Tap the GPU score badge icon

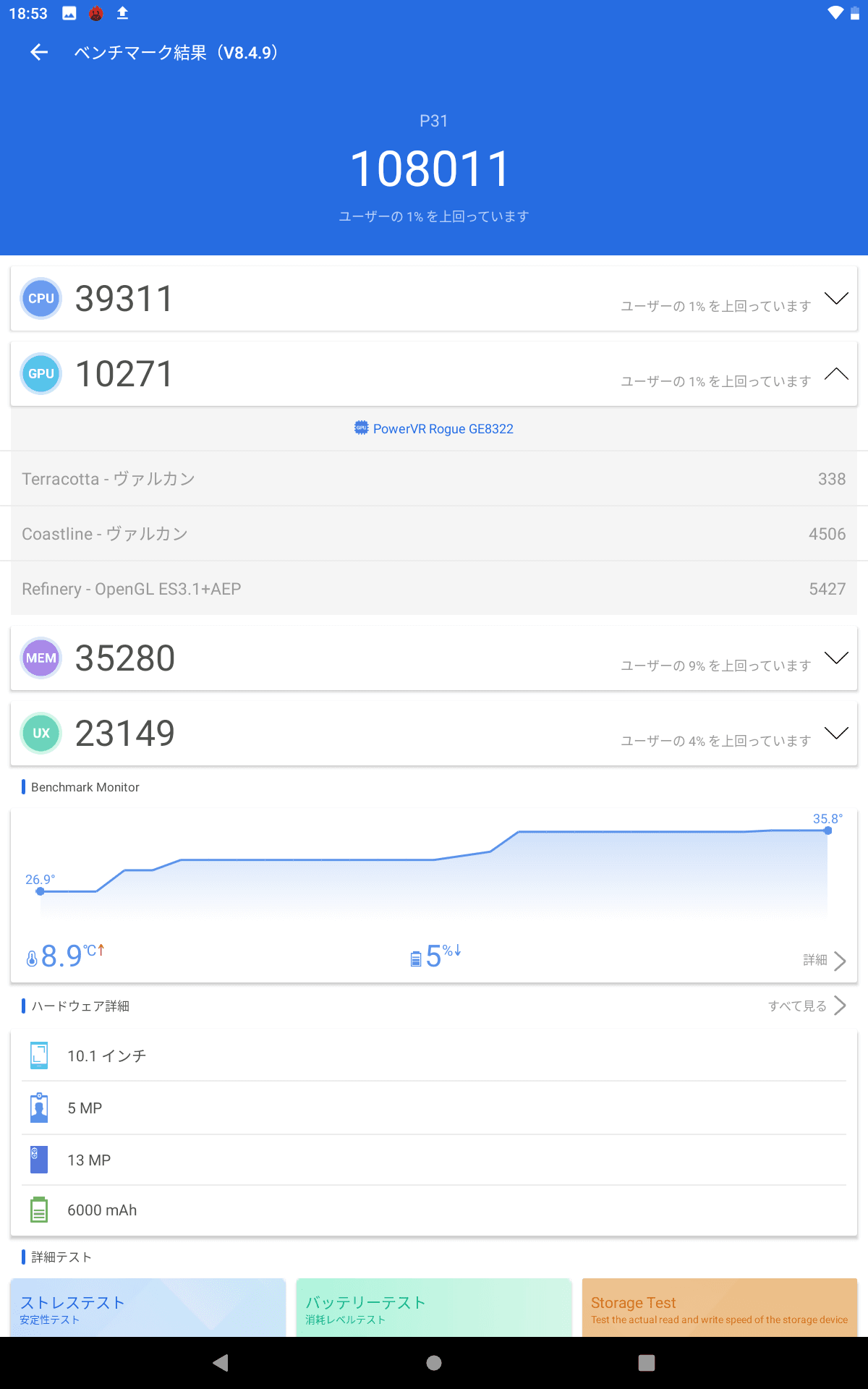[x=41, y=374]
